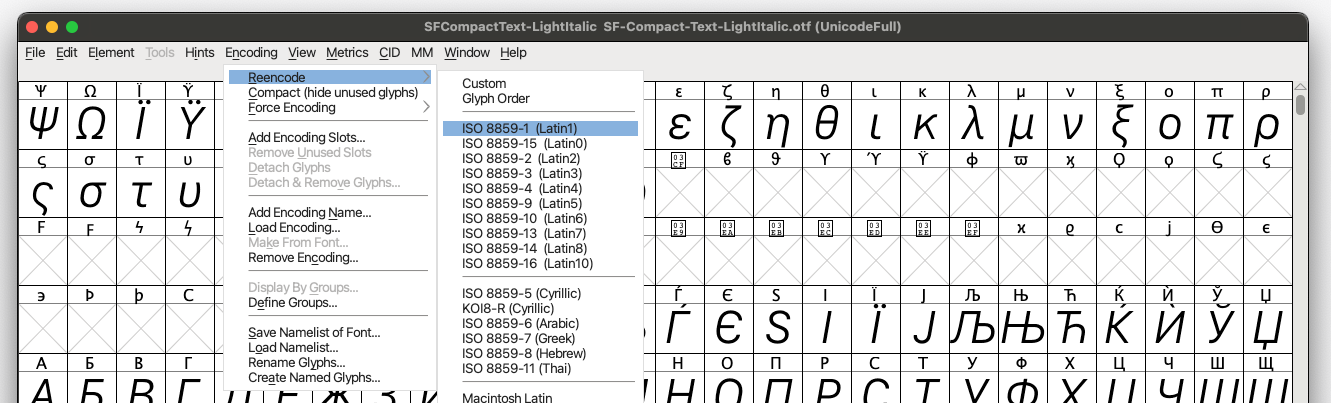1331x403 pixels.
Task: Open the Edit menu
Action: point(67,52)
